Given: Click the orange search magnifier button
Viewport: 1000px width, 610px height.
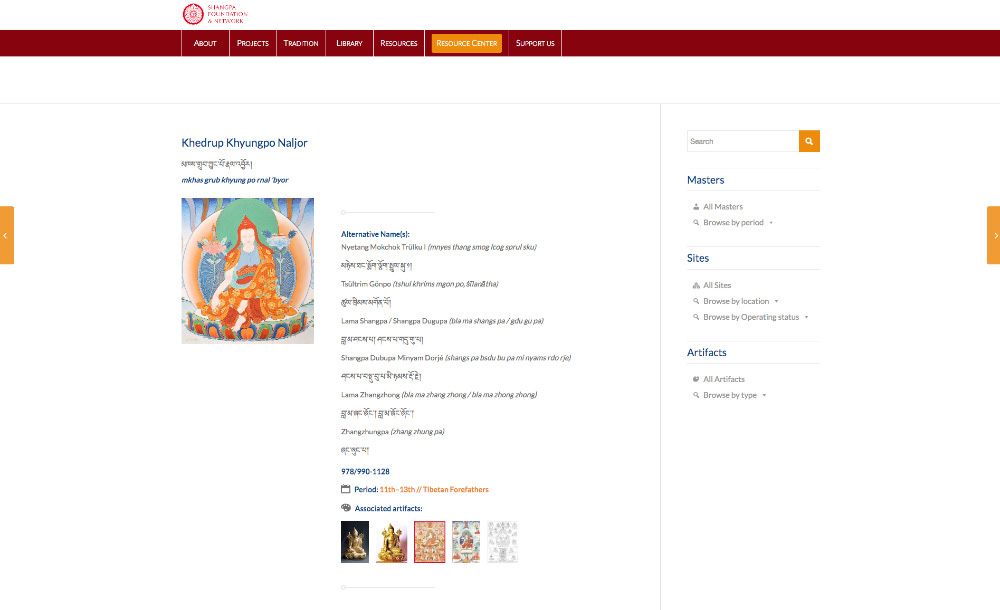Looking at the screenshot, I should pos(809,141).
